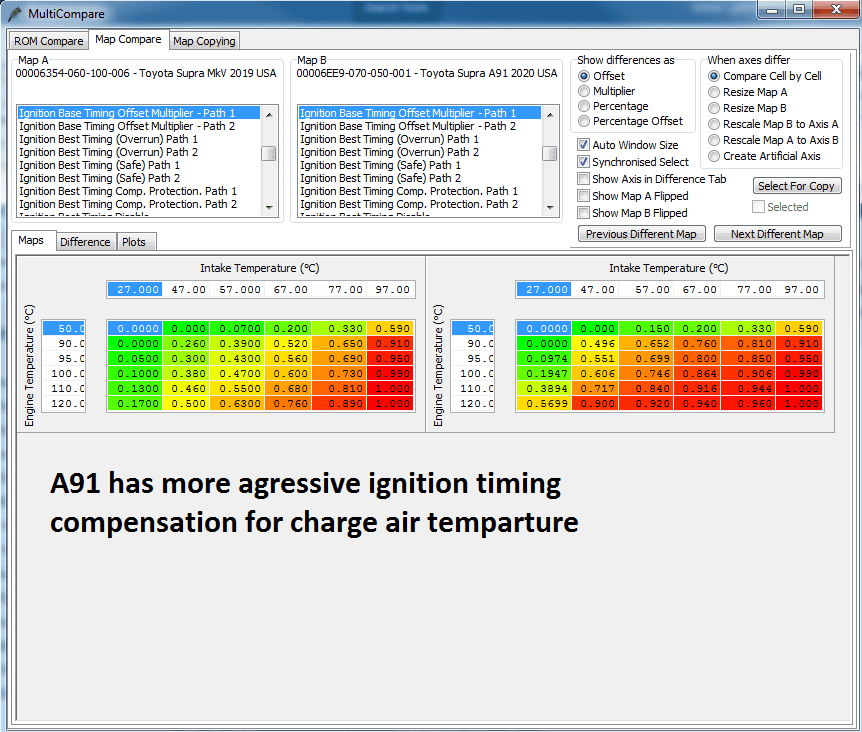The width and height of the screenshot is (862, 732).
Task: Click the Map B list scrollbar thumb
Action: (550, 153)
